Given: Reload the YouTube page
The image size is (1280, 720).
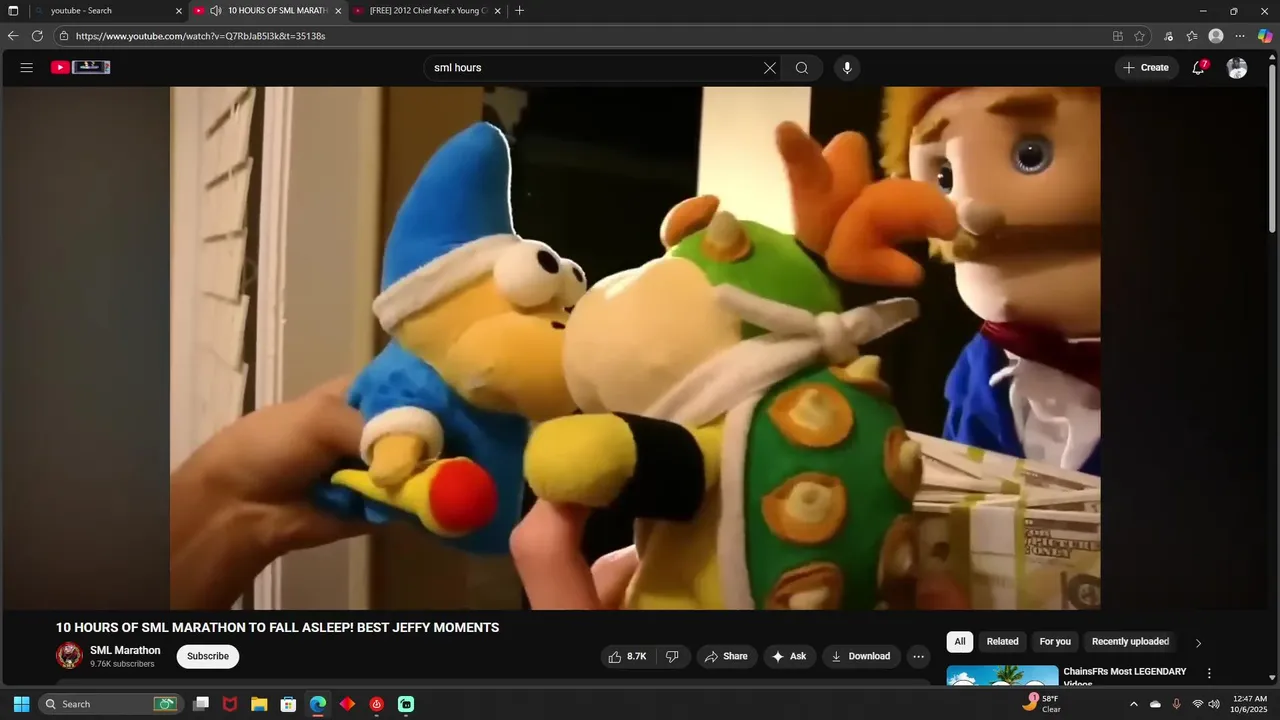Looking at the screenshot, I should 37,36.
